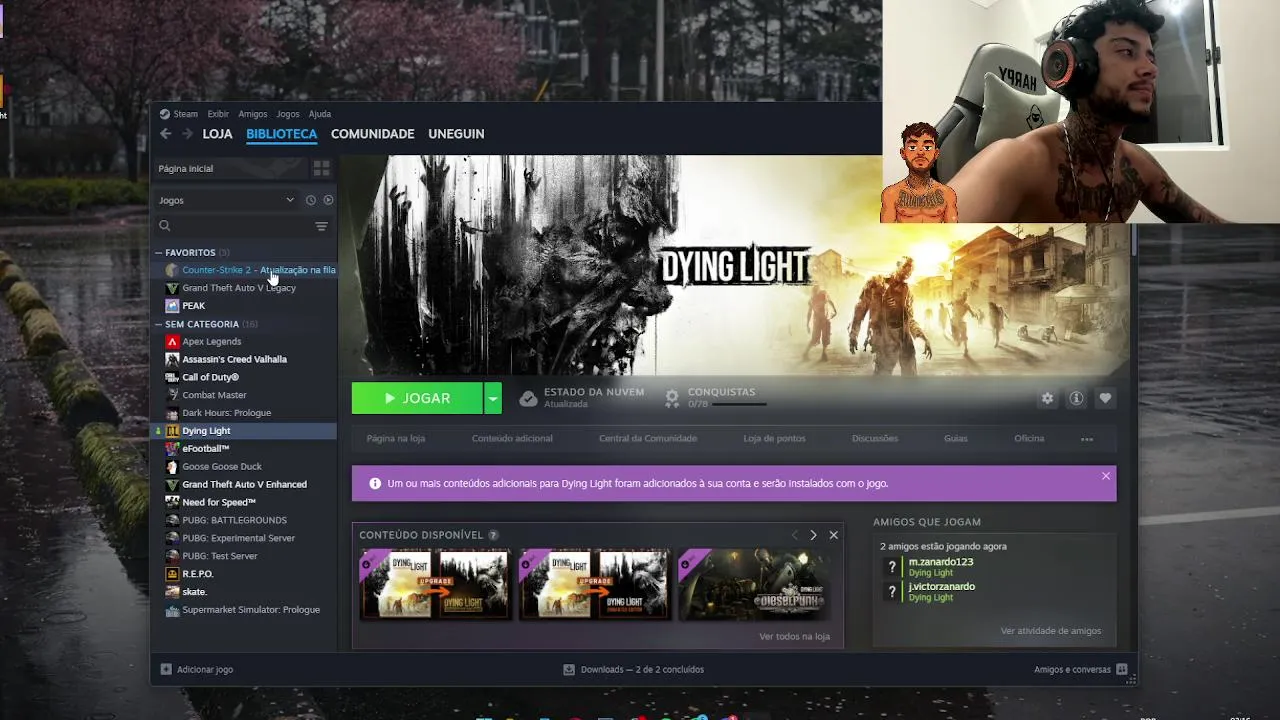Image resolution: width=1280 pixels, height=720 pixels.
Task: Open Central da Comunidade tab
Action: [x=648, y=438]
